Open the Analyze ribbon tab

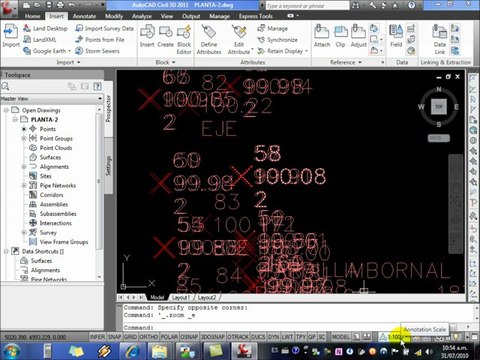point(142,16)
